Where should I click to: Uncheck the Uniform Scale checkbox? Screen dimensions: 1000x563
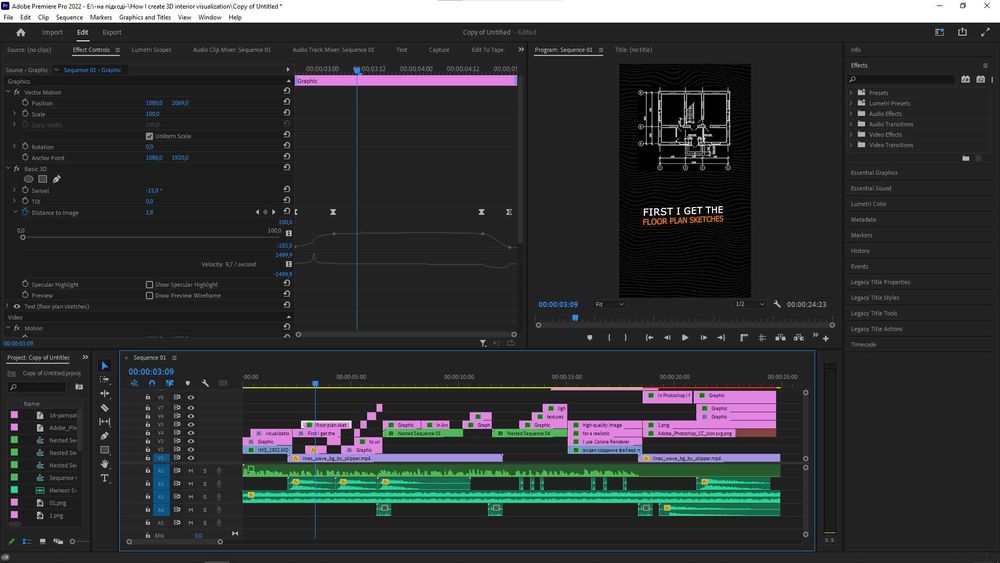150,136
